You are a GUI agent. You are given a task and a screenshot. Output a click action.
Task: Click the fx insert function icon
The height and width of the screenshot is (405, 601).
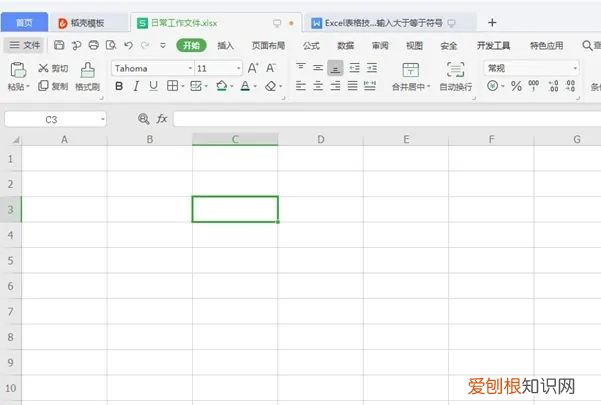click(162, 119)
